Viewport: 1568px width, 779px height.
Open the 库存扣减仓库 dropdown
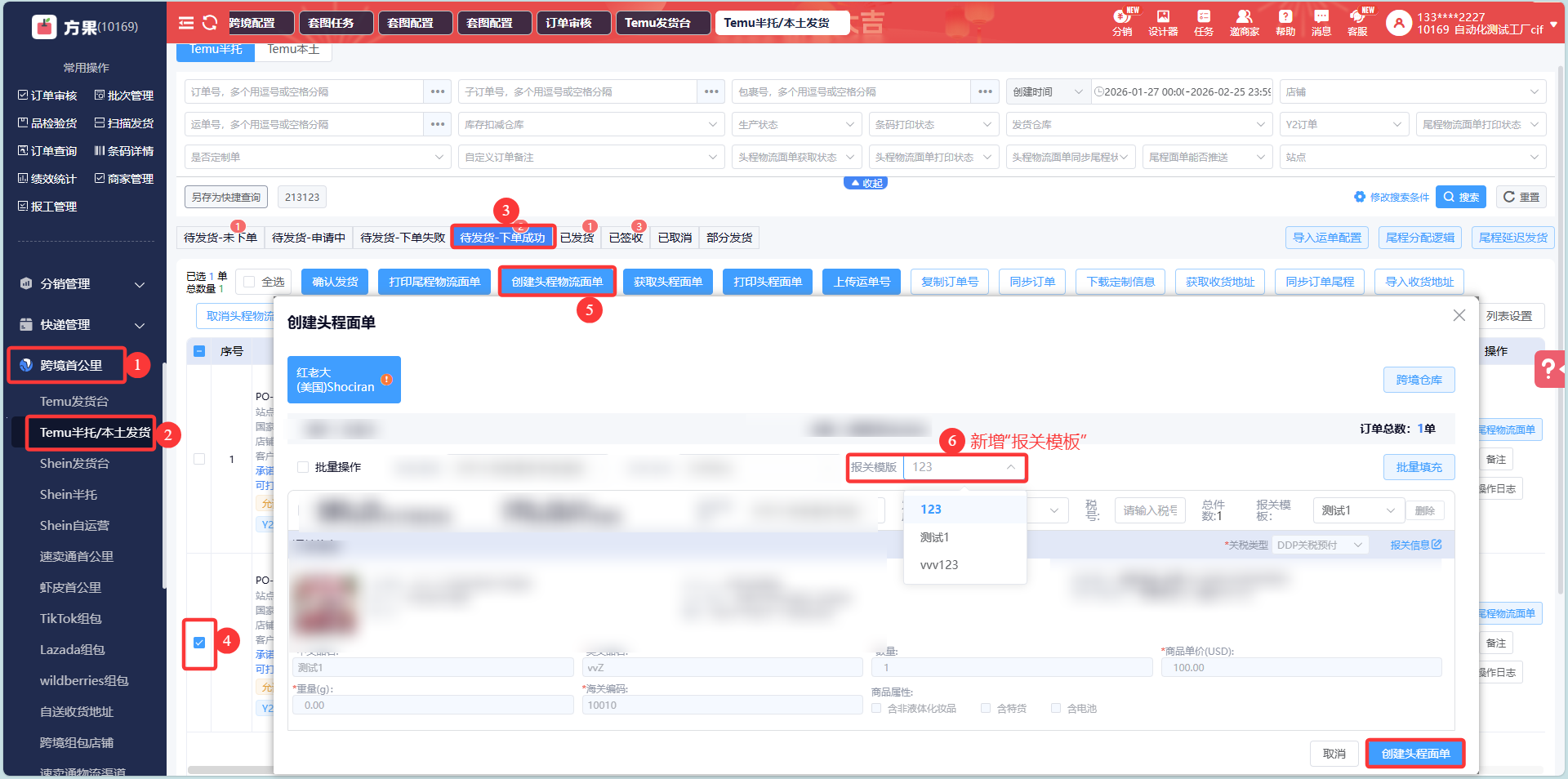[592, 124]
